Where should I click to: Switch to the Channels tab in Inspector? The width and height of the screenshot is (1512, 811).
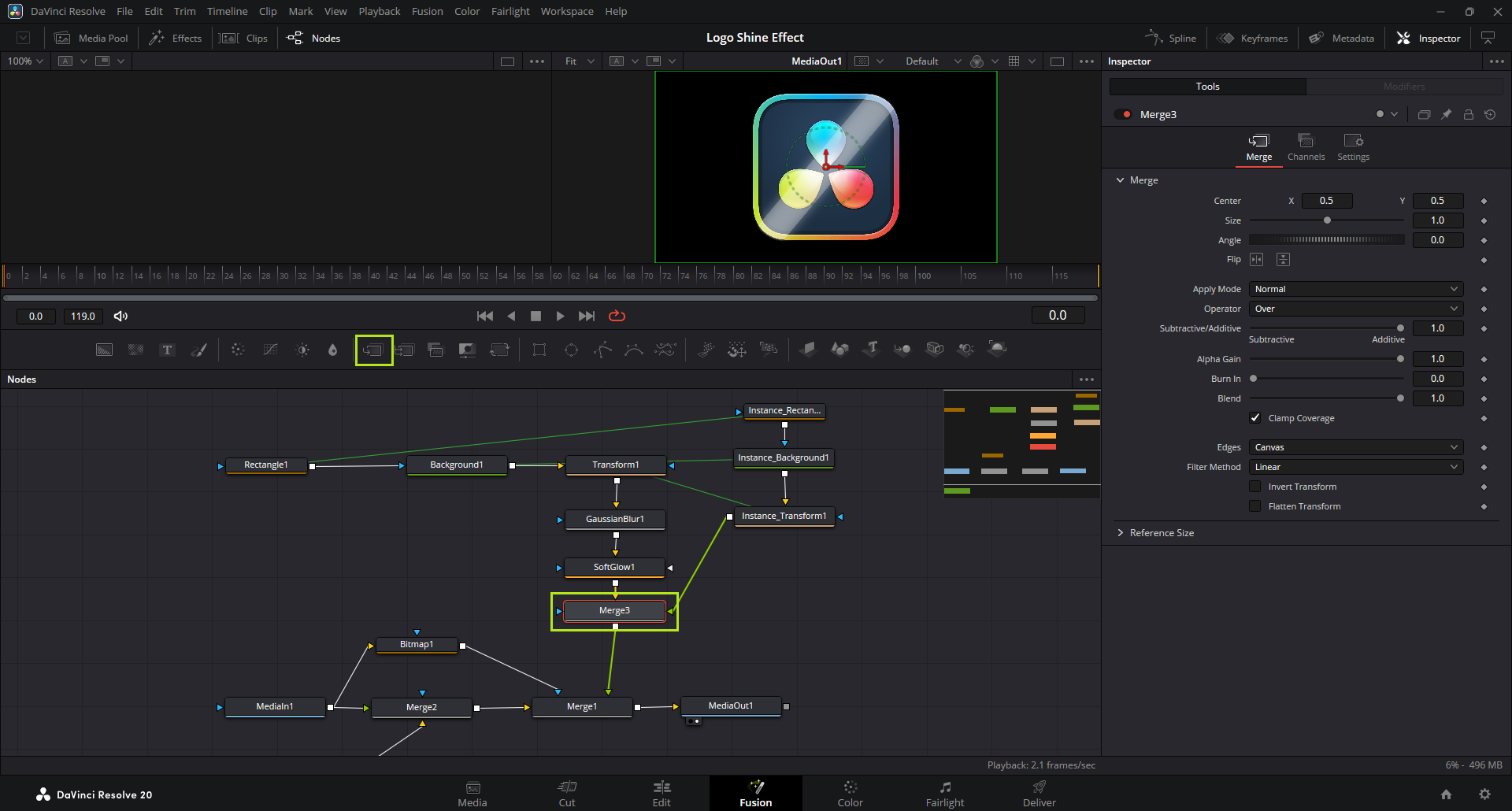1306,147
